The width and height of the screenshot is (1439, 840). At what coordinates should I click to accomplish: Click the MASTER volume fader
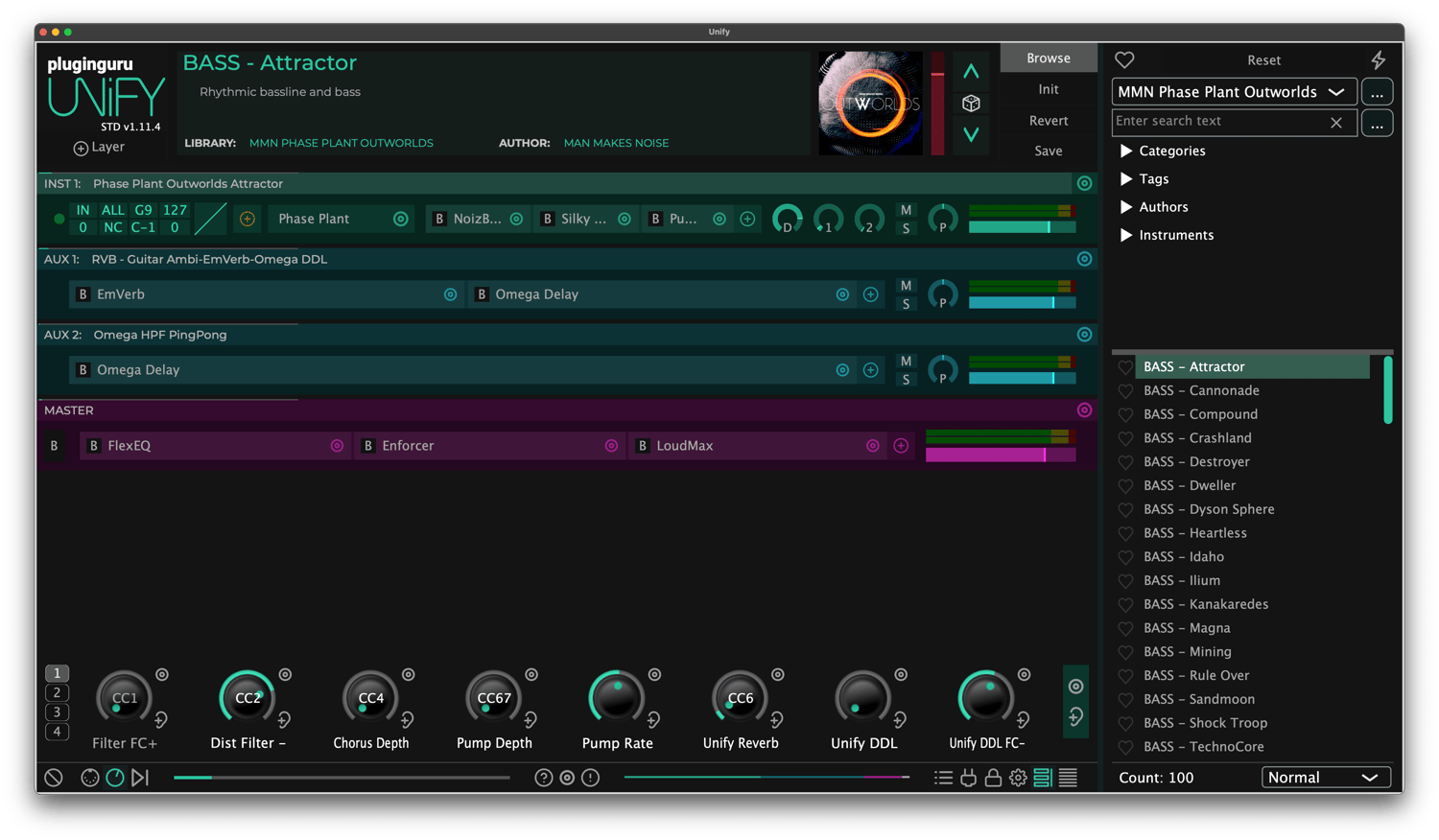tap(1001, 455)
